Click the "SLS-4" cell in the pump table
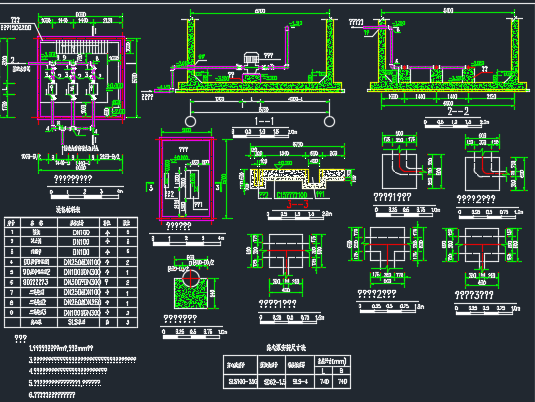This screenshot has height=402, width=535. pos(300,382)
